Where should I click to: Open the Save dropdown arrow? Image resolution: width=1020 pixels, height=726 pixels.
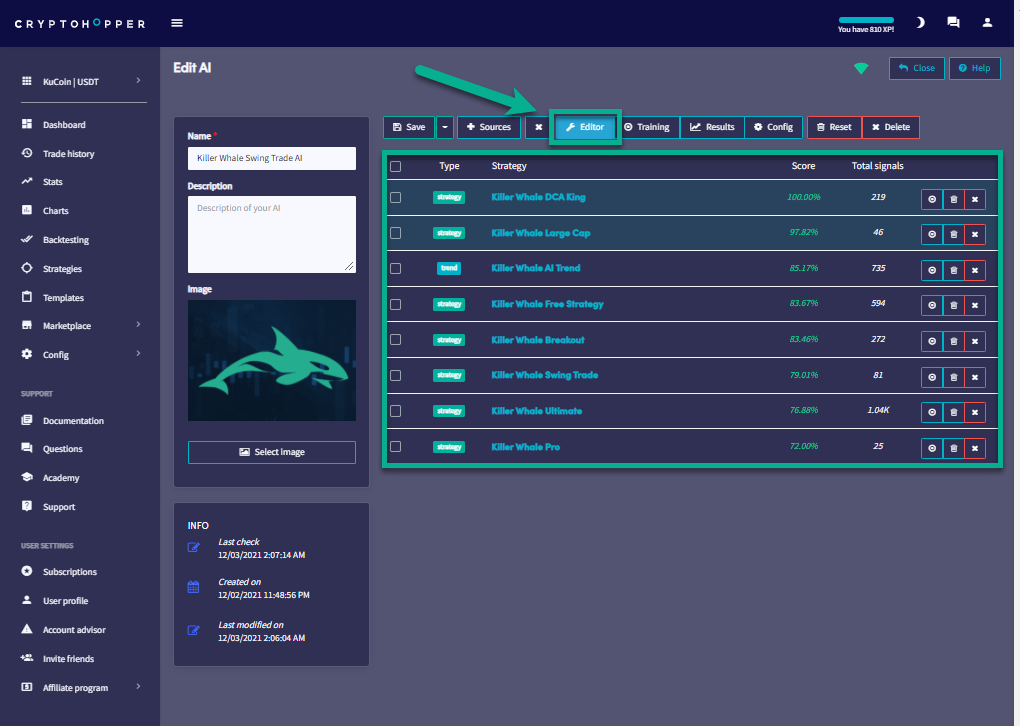(445, 127)
